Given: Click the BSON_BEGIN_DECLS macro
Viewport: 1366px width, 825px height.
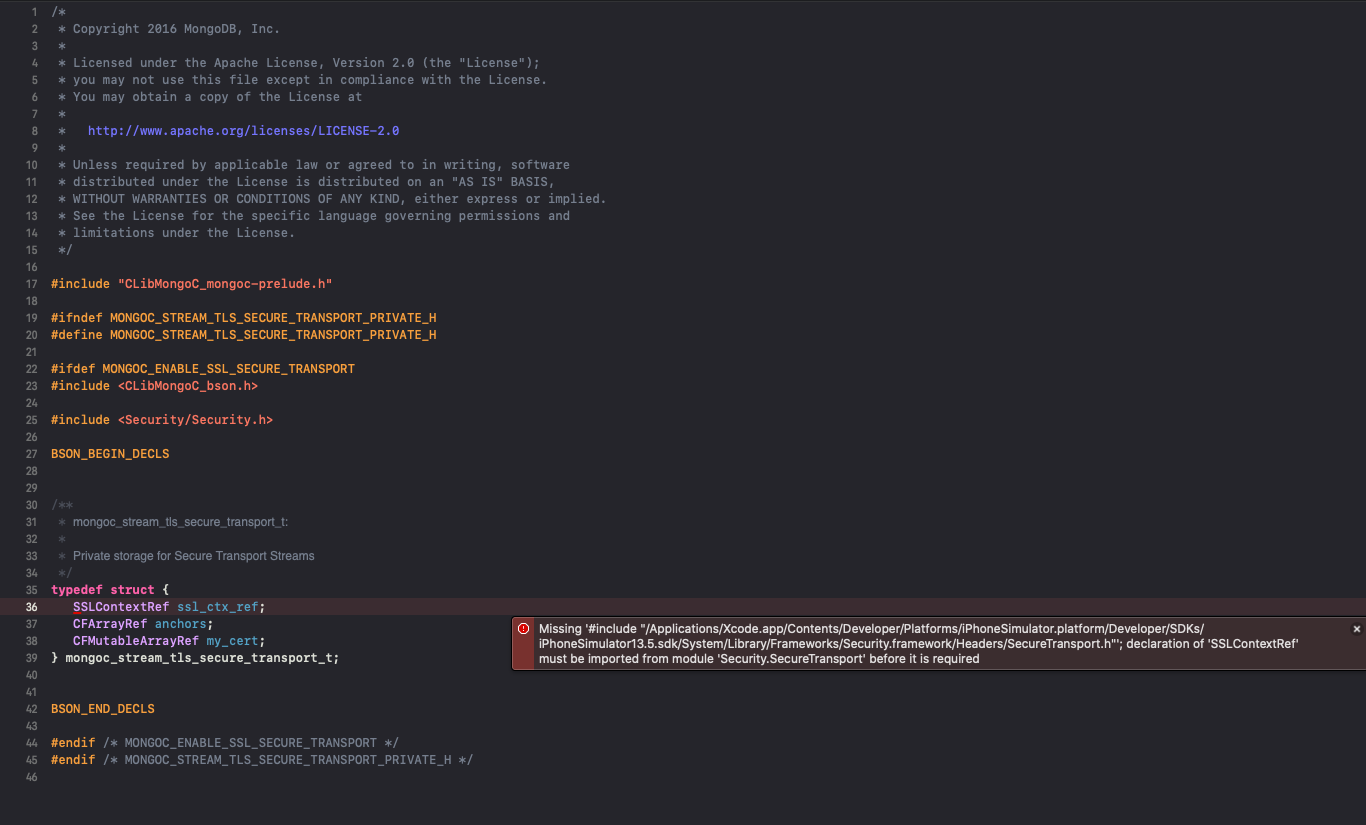Looking at the screenshot, I should pos(110,454).
